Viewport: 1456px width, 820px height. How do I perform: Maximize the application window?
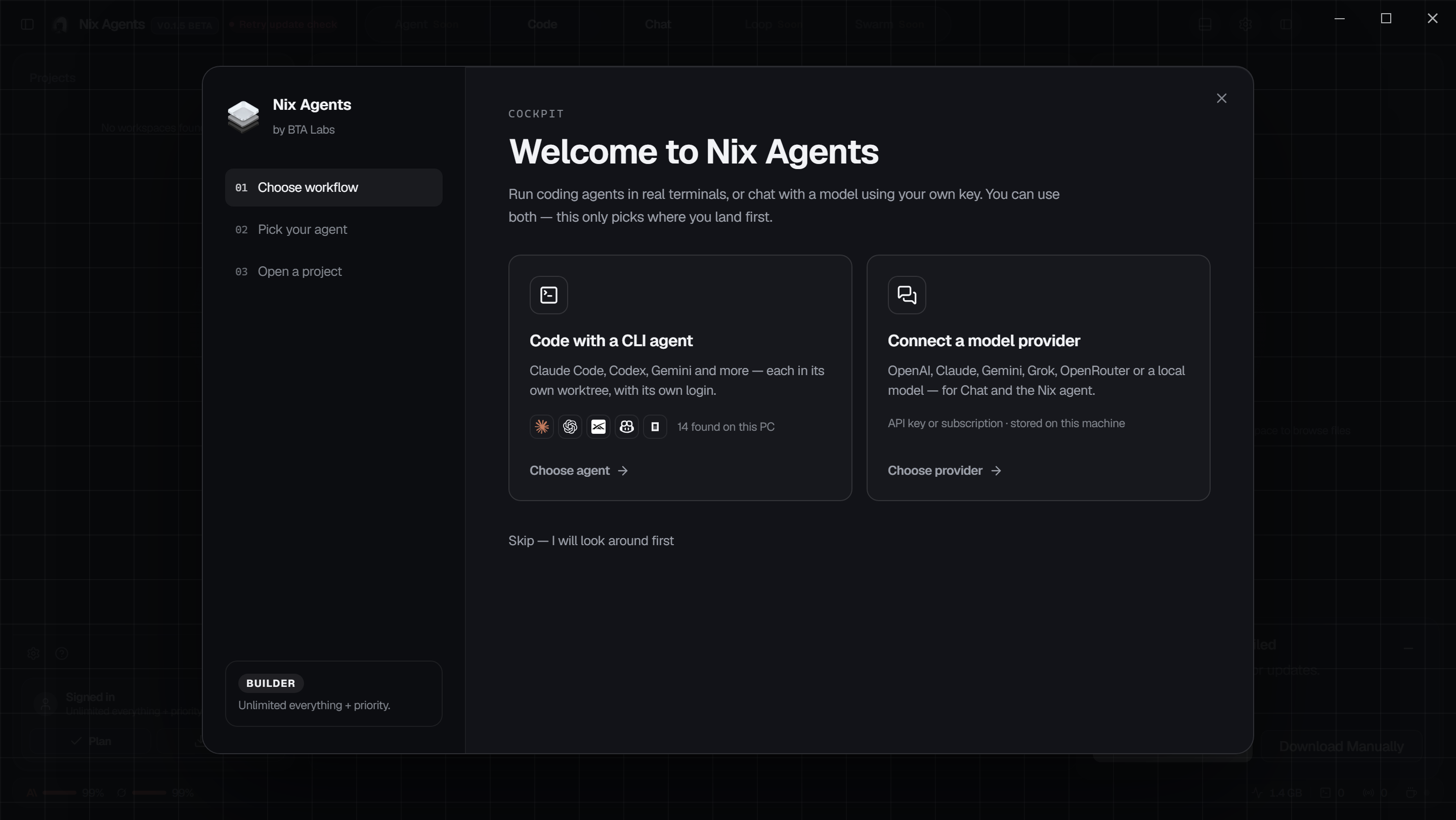[x=1386, y=19]
